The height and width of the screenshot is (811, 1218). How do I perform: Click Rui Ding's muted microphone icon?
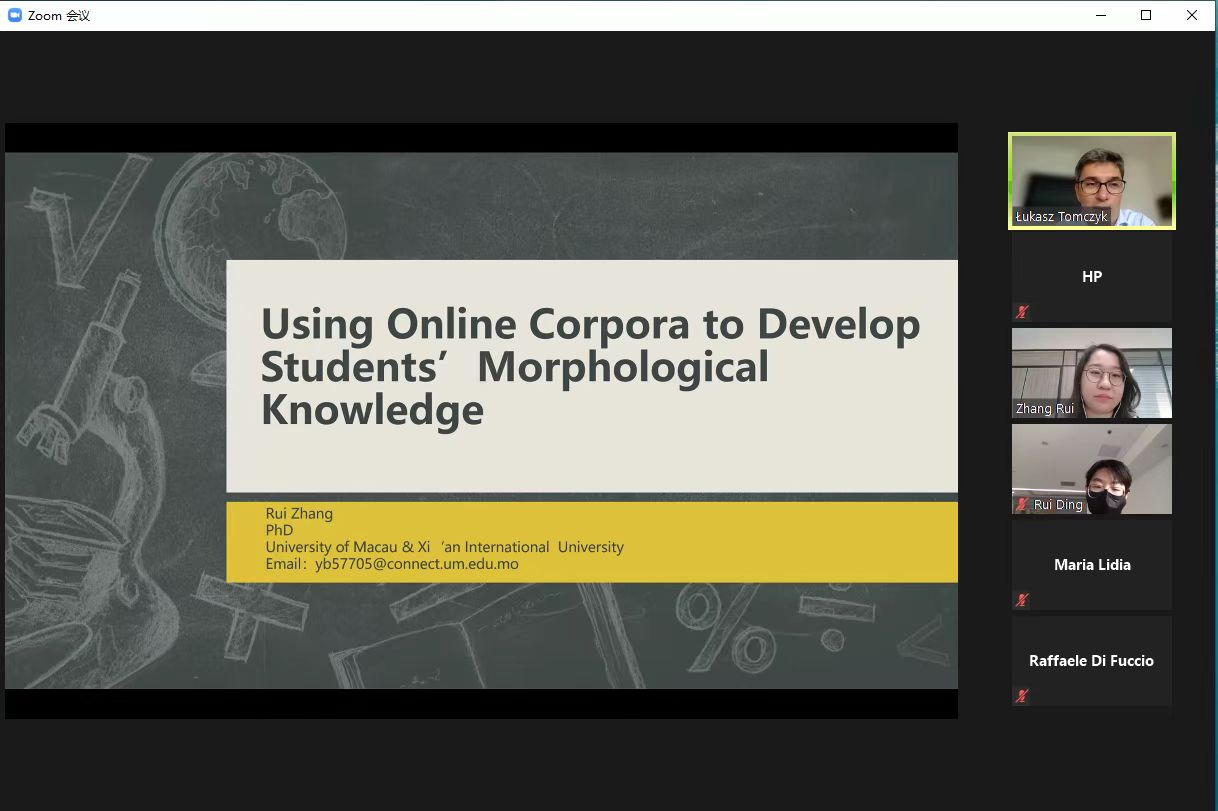point(1022,505)
